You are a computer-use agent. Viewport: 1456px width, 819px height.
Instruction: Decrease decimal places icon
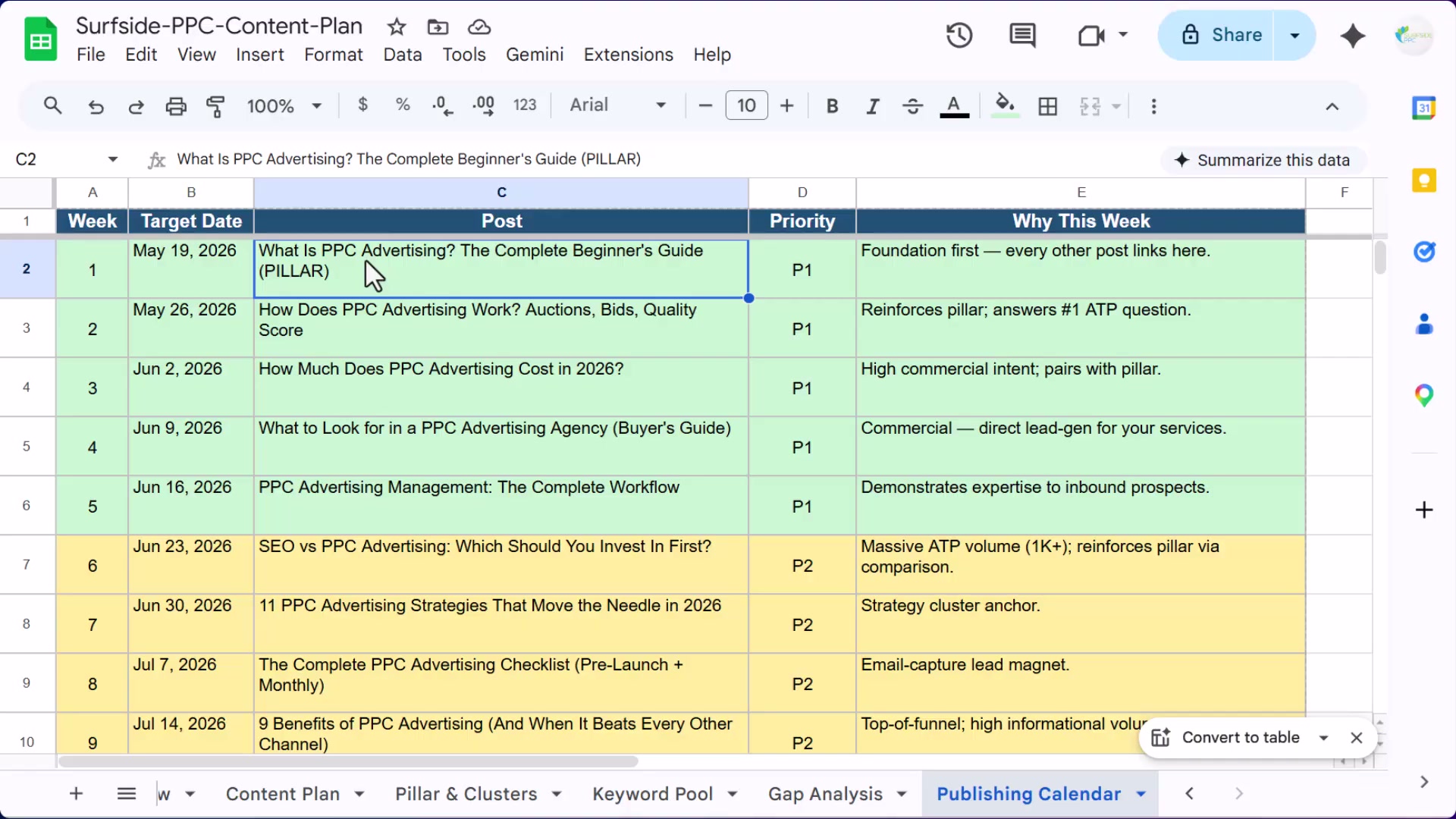click(443, 105)
